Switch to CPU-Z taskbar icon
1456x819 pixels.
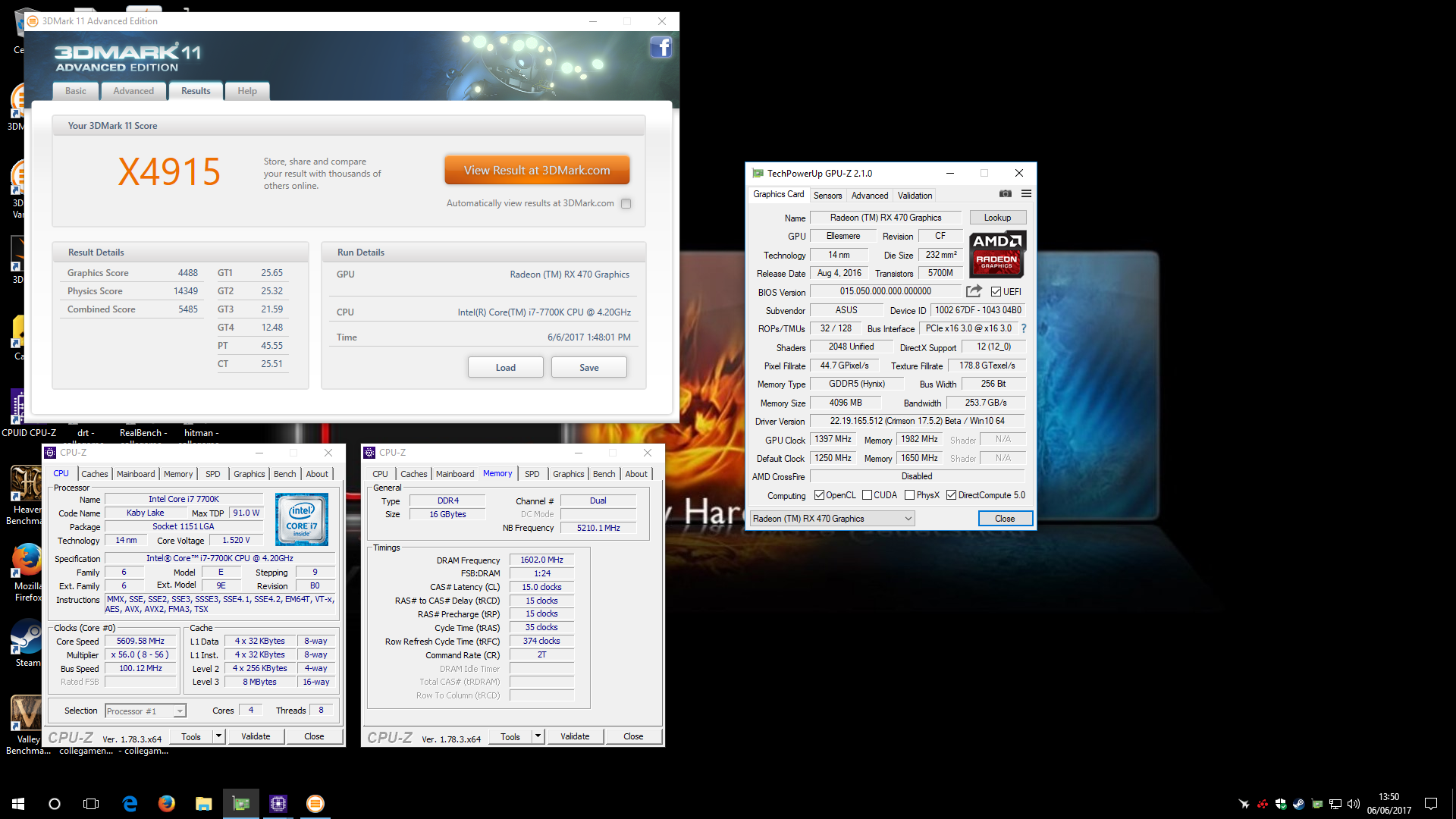coord(278,804)
